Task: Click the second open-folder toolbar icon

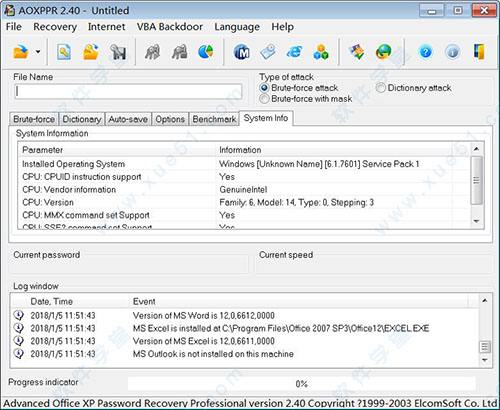Action: (x=91, y=52)
